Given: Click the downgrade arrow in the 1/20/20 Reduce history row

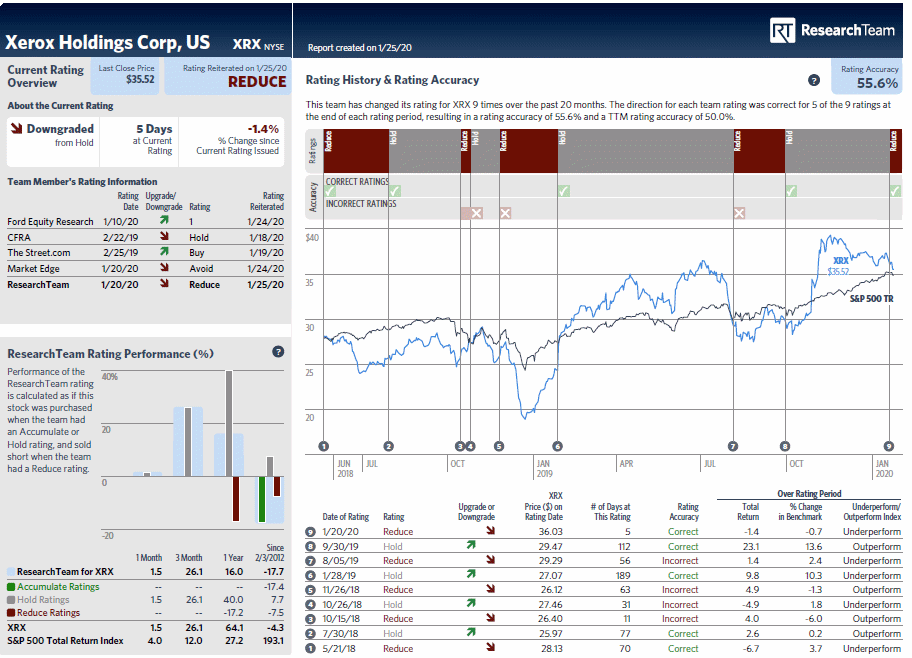Looking at the screenshot, I should pyautogui.click(x=491, y=530).
